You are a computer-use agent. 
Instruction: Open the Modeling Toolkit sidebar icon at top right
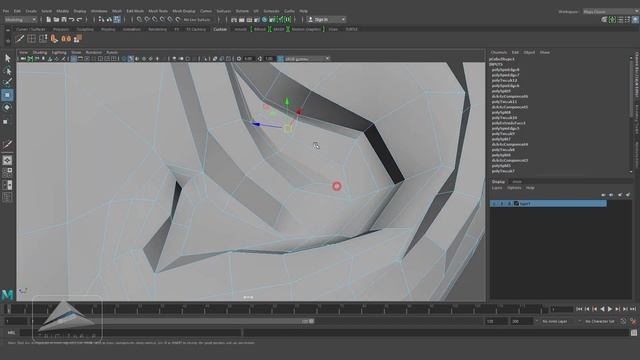coord(604,20)
